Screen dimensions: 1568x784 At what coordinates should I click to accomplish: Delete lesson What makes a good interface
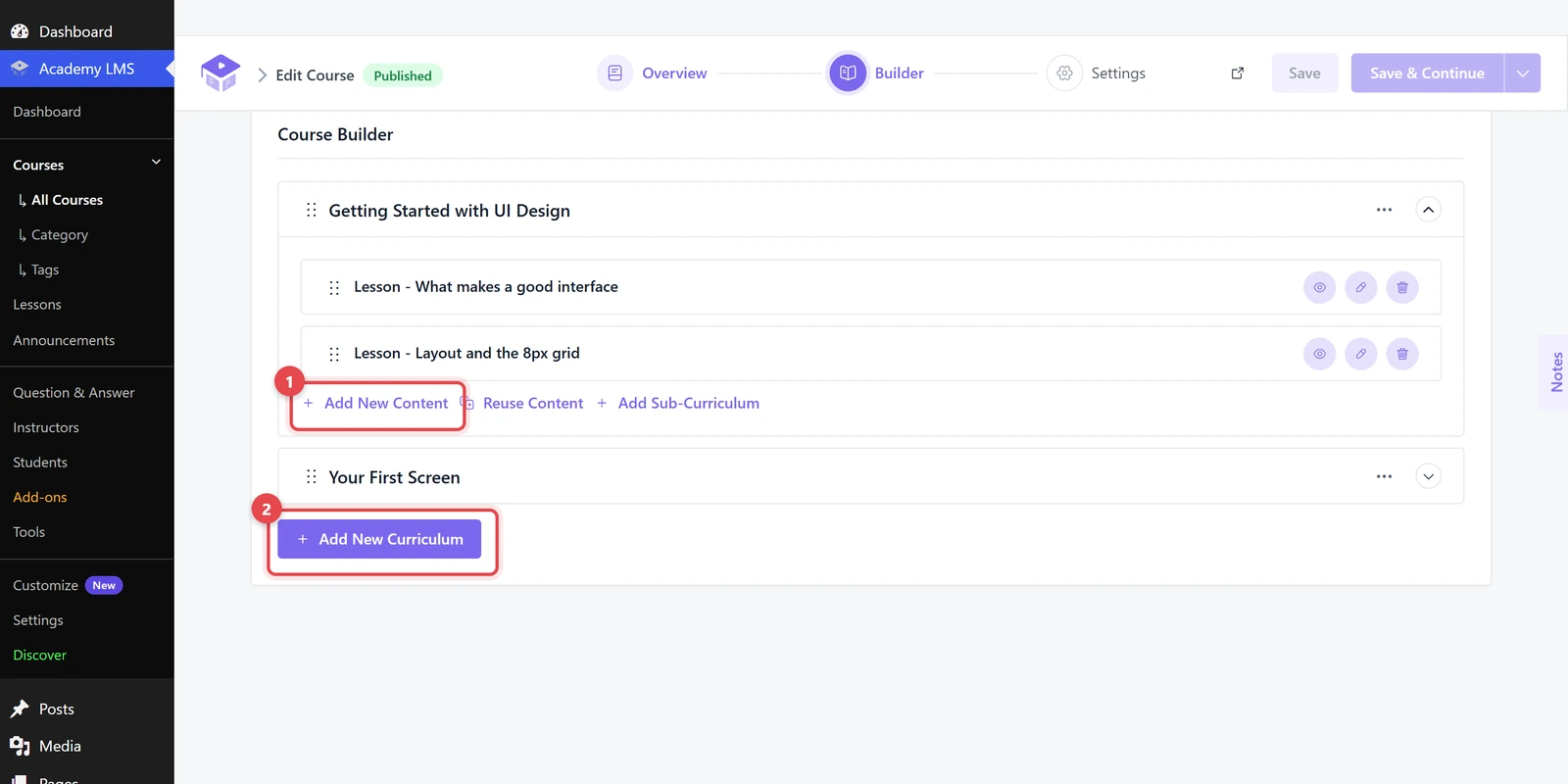click(x=1402, y=287)
